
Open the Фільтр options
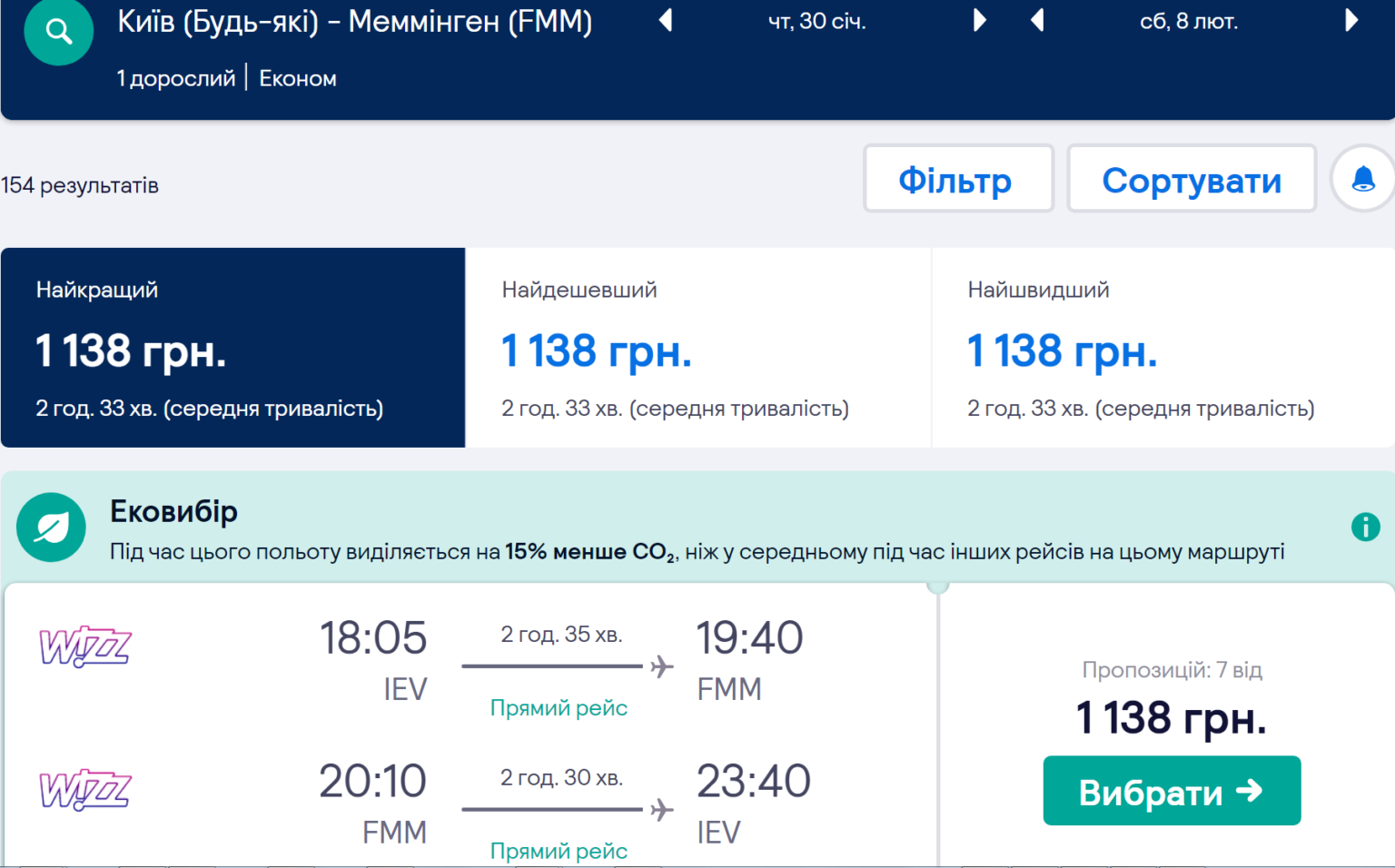pyautogui.click(x=958, y=179)
